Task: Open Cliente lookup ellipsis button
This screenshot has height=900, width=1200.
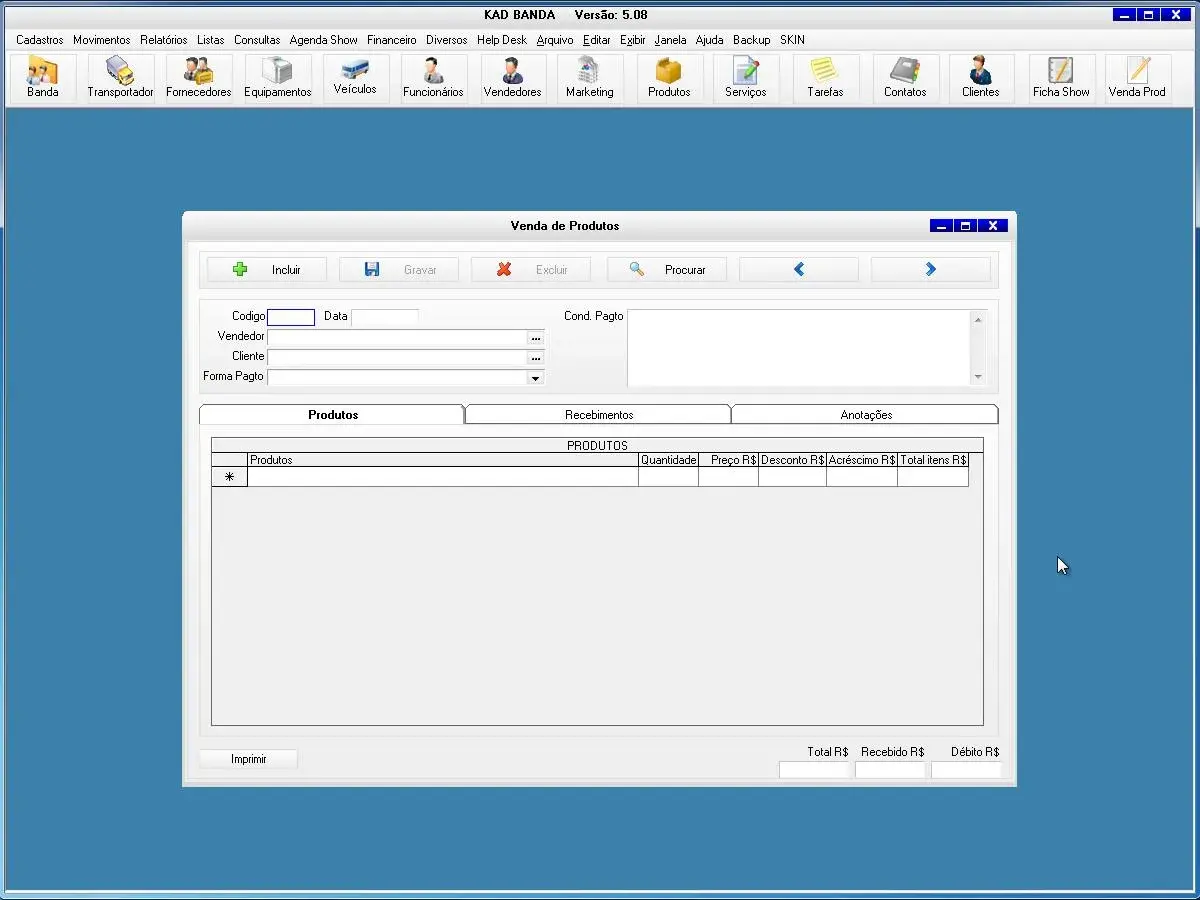Action: (536, 358)
